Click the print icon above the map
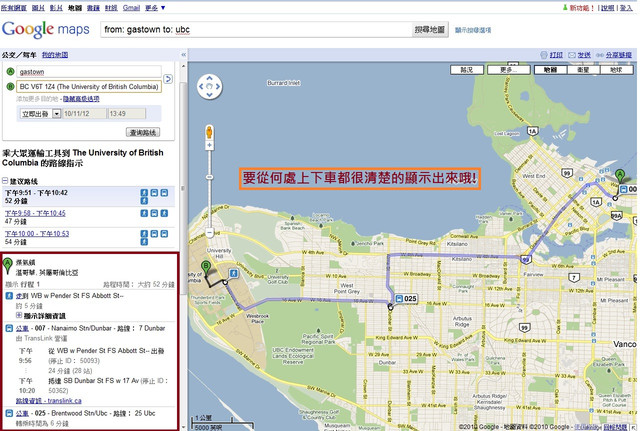 pos(544,55)
